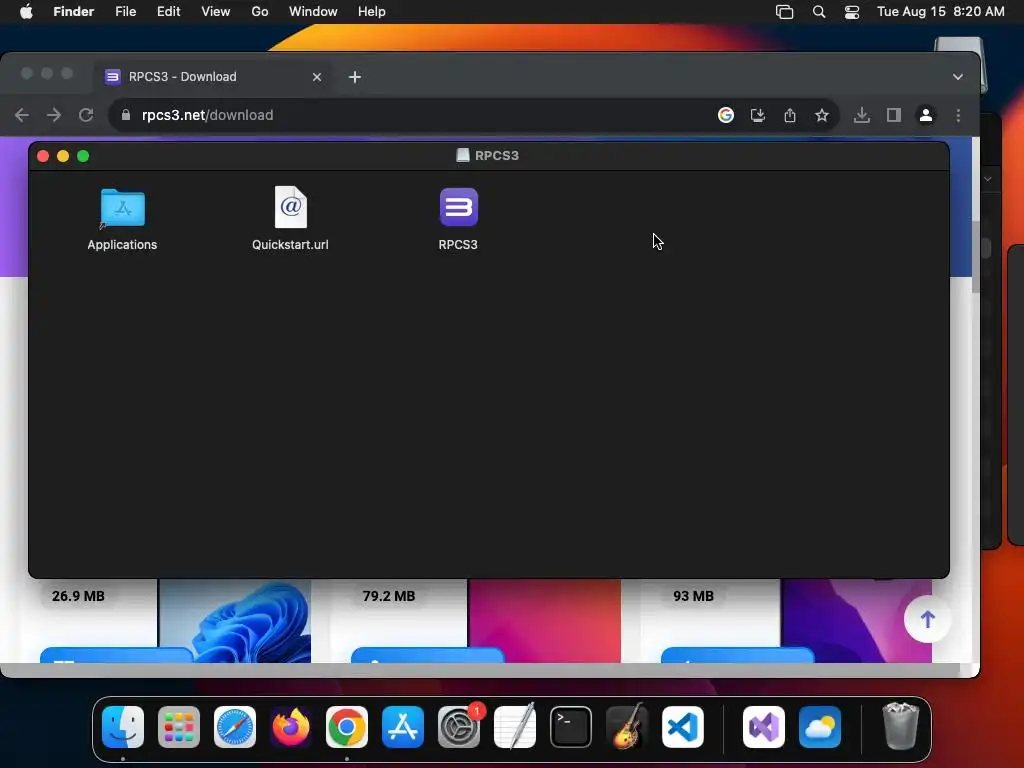Open Chrome profile icon
1024x768 pixels.
925,116
